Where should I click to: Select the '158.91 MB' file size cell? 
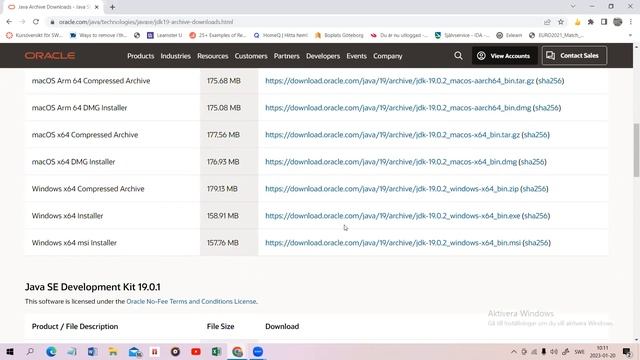coord(223,216)
